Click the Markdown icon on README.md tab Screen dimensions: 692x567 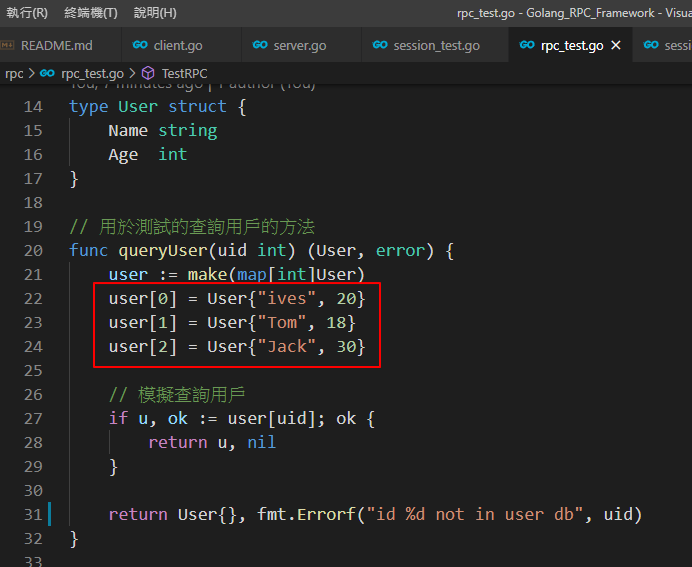(x=7, y=45)
